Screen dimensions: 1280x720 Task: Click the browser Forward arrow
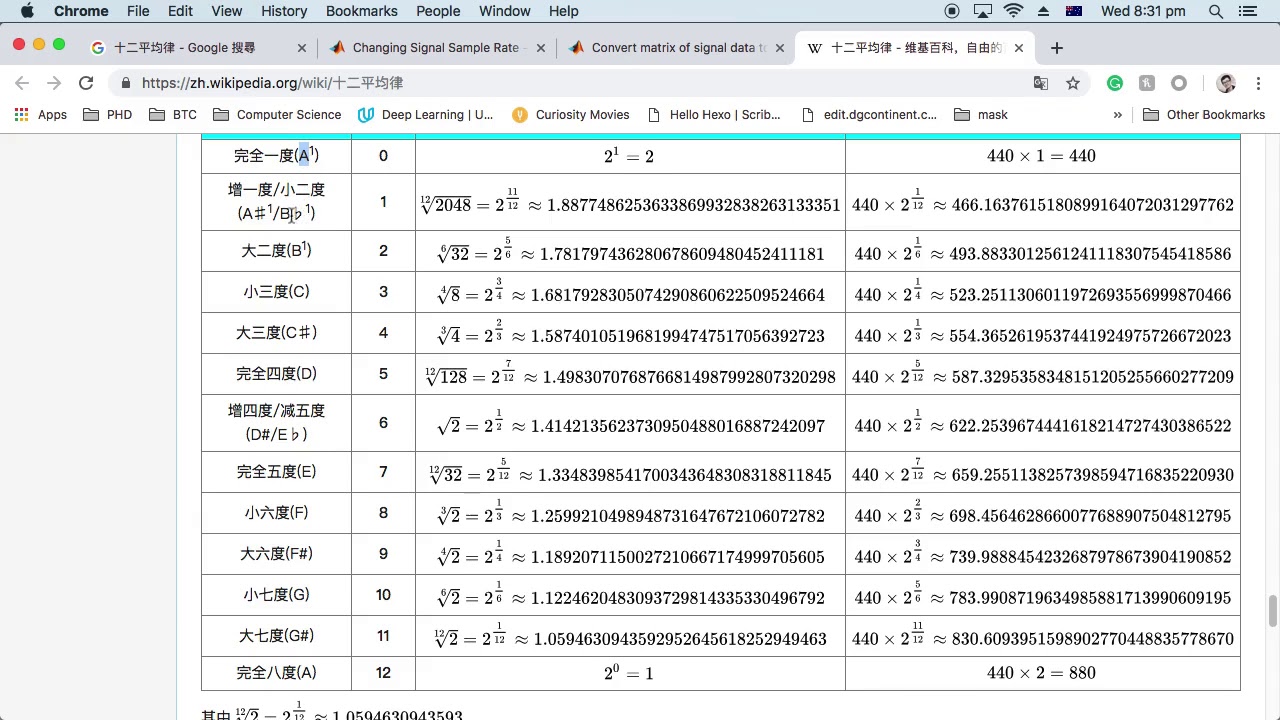click(x=54, y=83)
